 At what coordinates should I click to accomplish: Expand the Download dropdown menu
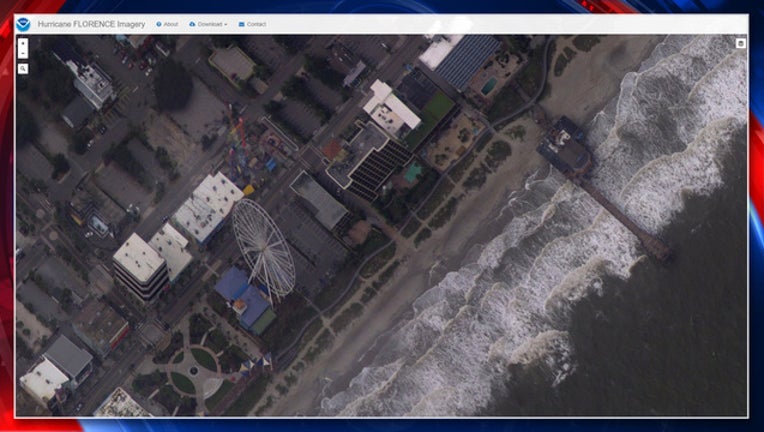coord(211,24)
